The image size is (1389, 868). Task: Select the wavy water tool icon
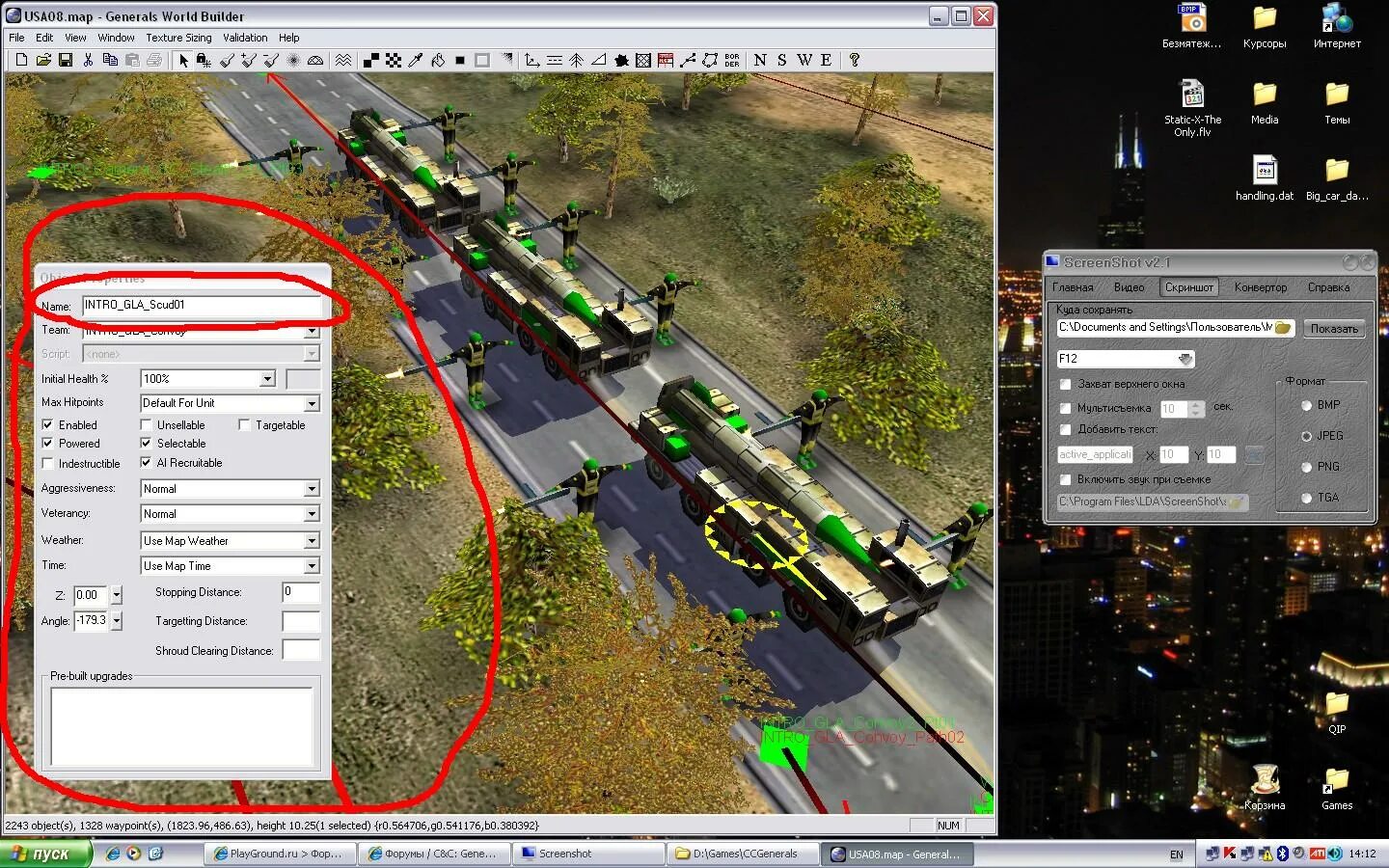[343, 60]
